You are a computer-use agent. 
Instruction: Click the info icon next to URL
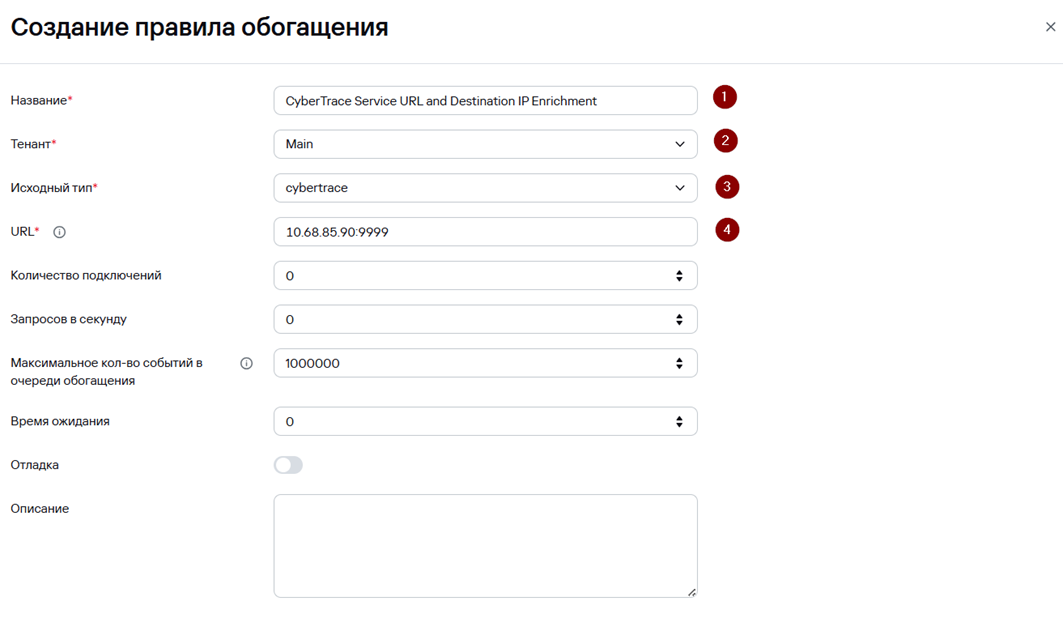pyautogui.click(x=60, y=232)
